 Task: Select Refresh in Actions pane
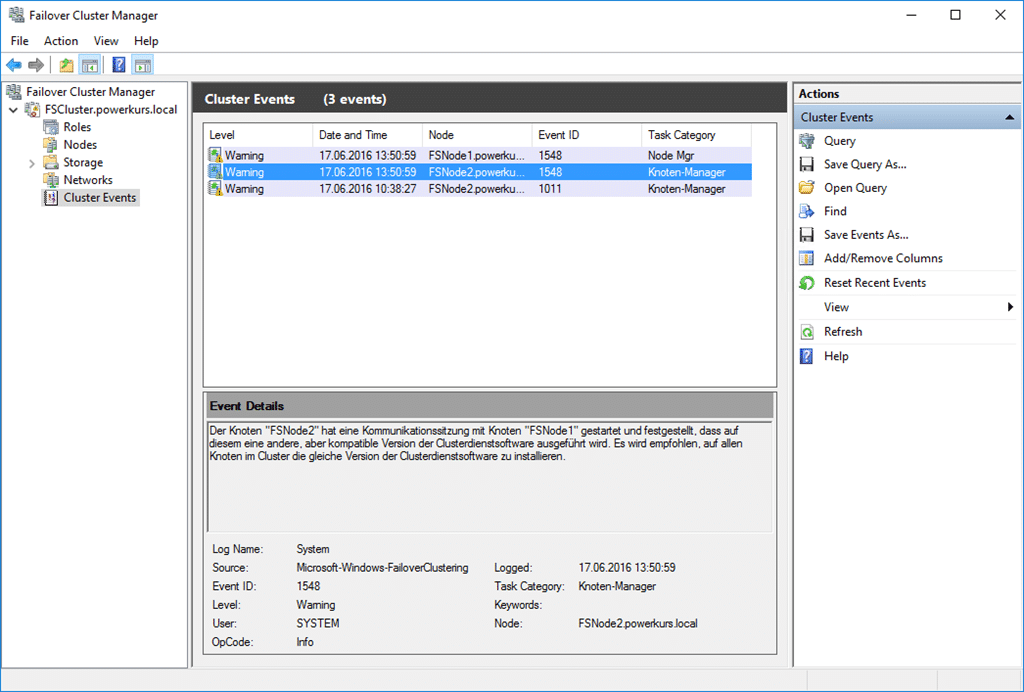pos(842,332)
